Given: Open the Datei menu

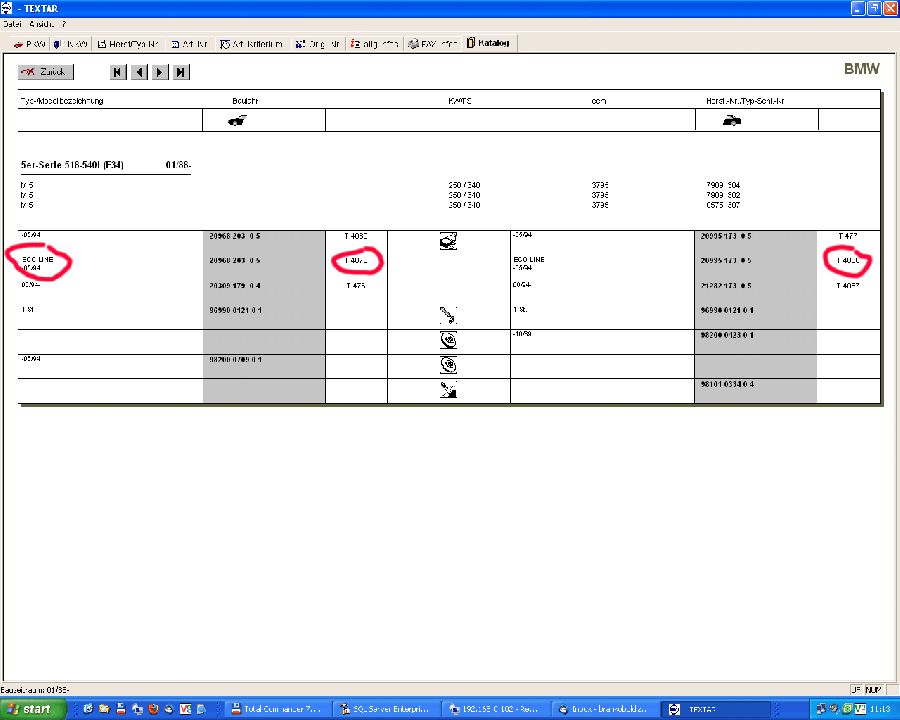Looking at the screenshot, I should click(x=12, y=24).
